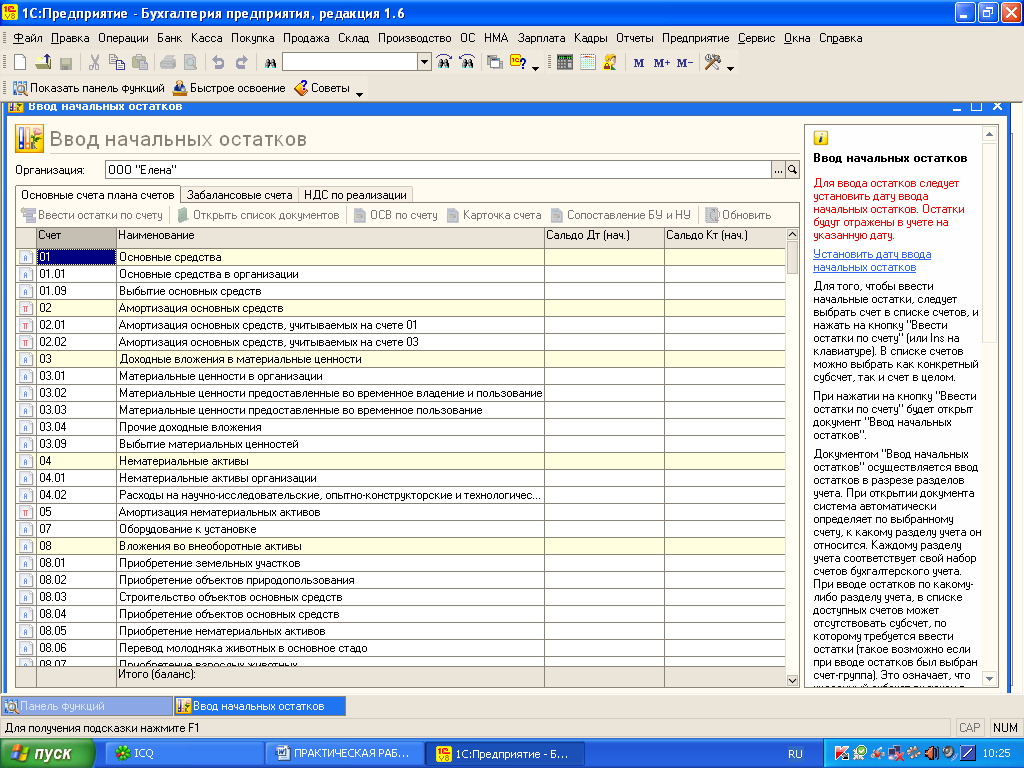Click the Copy toolbar icon

click(x=117, y=63)
